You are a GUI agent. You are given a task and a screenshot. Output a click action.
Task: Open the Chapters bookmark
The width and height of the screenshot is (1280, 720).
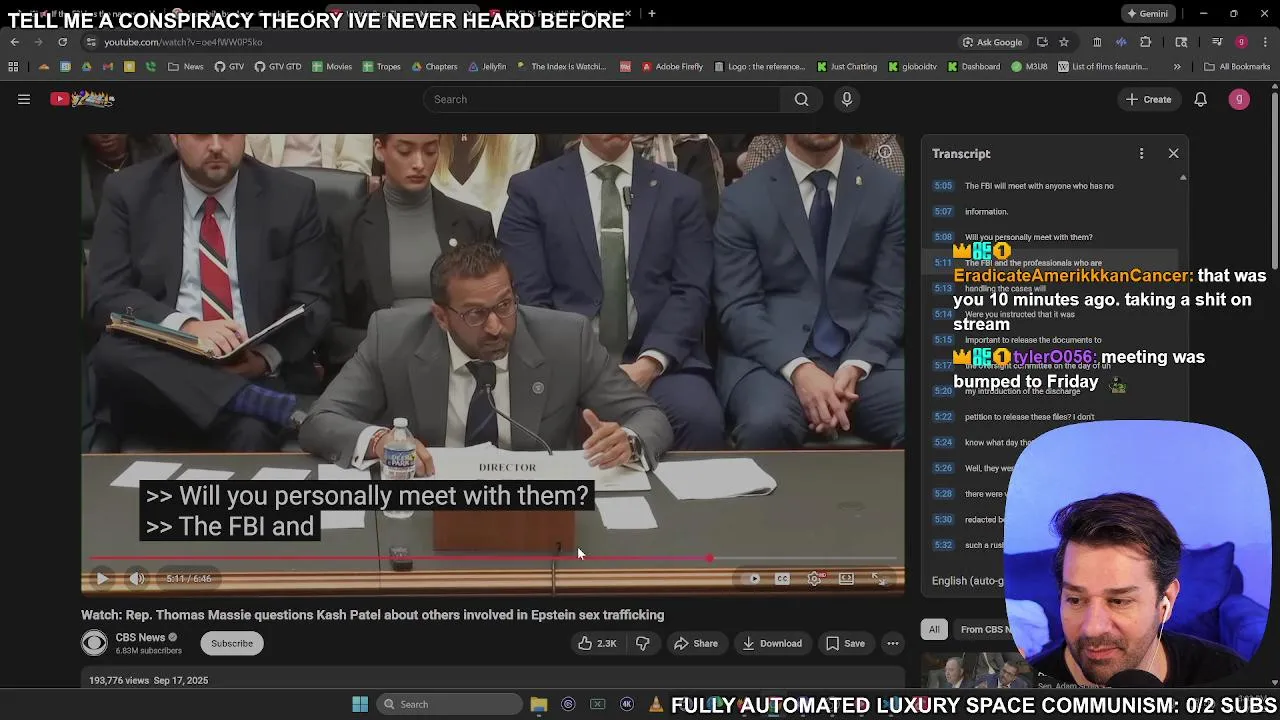coord(434,67)
